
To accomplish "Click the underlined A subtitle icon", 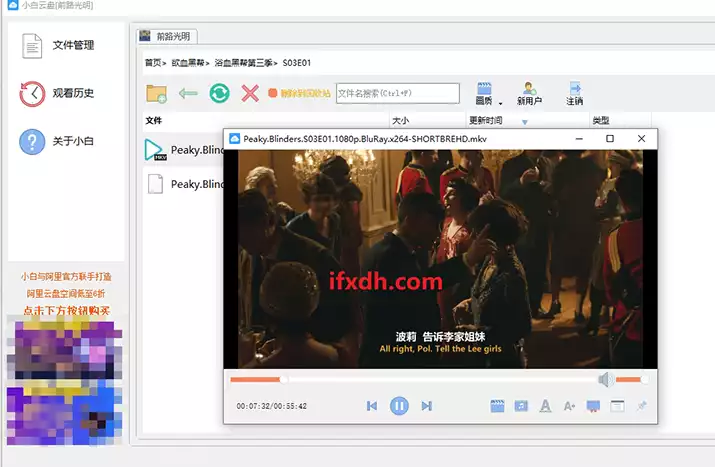I will tap(545, 406).
